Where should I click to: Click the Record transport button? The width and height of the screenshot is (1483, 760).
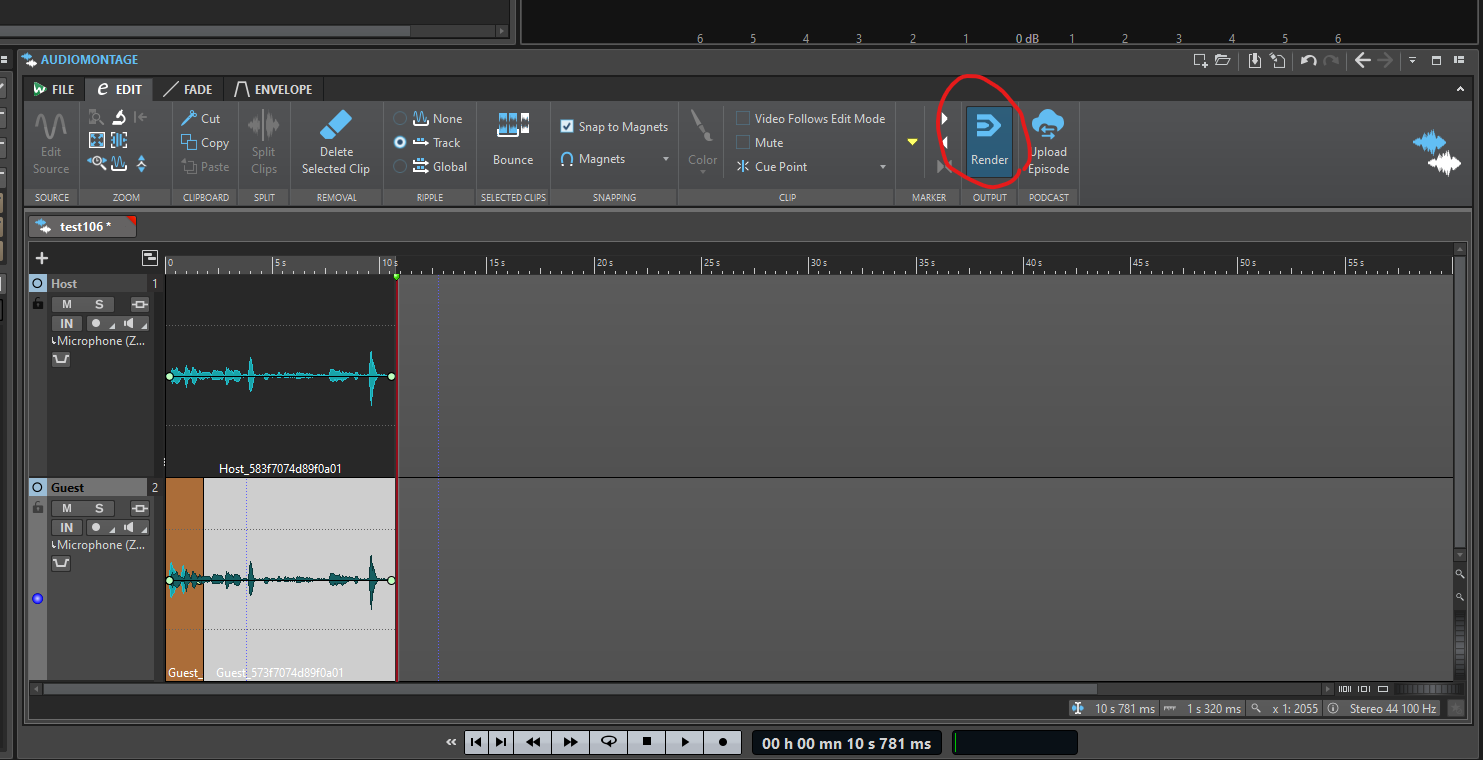(723, 742)
